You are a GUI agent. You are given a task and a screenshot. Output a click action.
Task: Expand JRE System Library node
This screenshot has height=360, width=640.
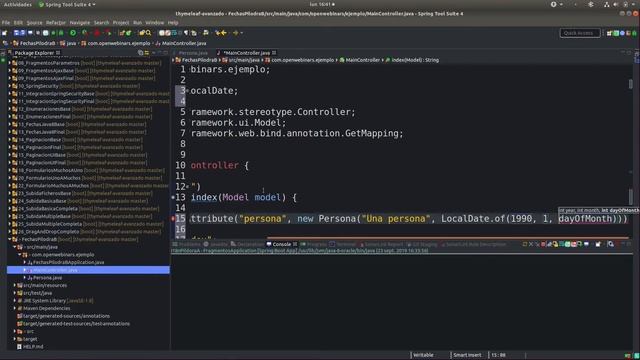(15, 300)
